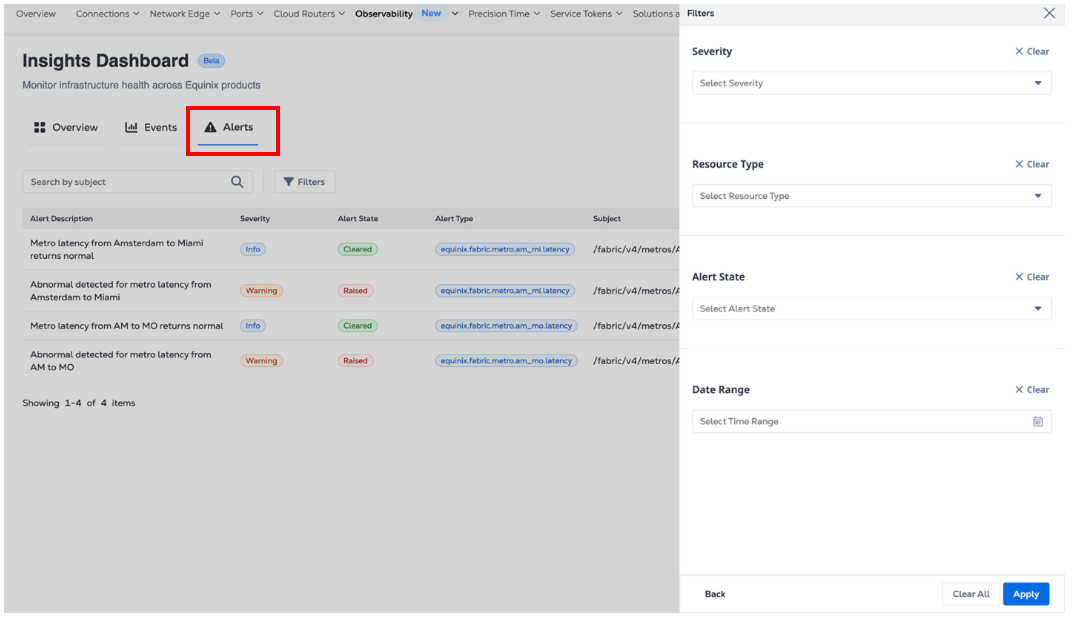Click the Severity column header

point(254,219)
